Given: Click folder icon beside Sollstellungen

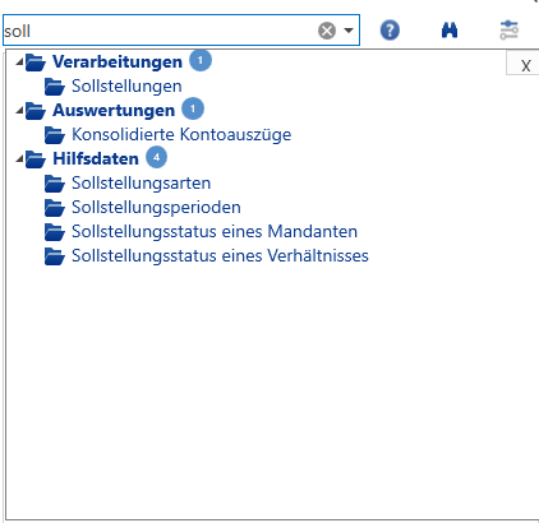Looking at the screenshot, I should click(x=55, y=87).
